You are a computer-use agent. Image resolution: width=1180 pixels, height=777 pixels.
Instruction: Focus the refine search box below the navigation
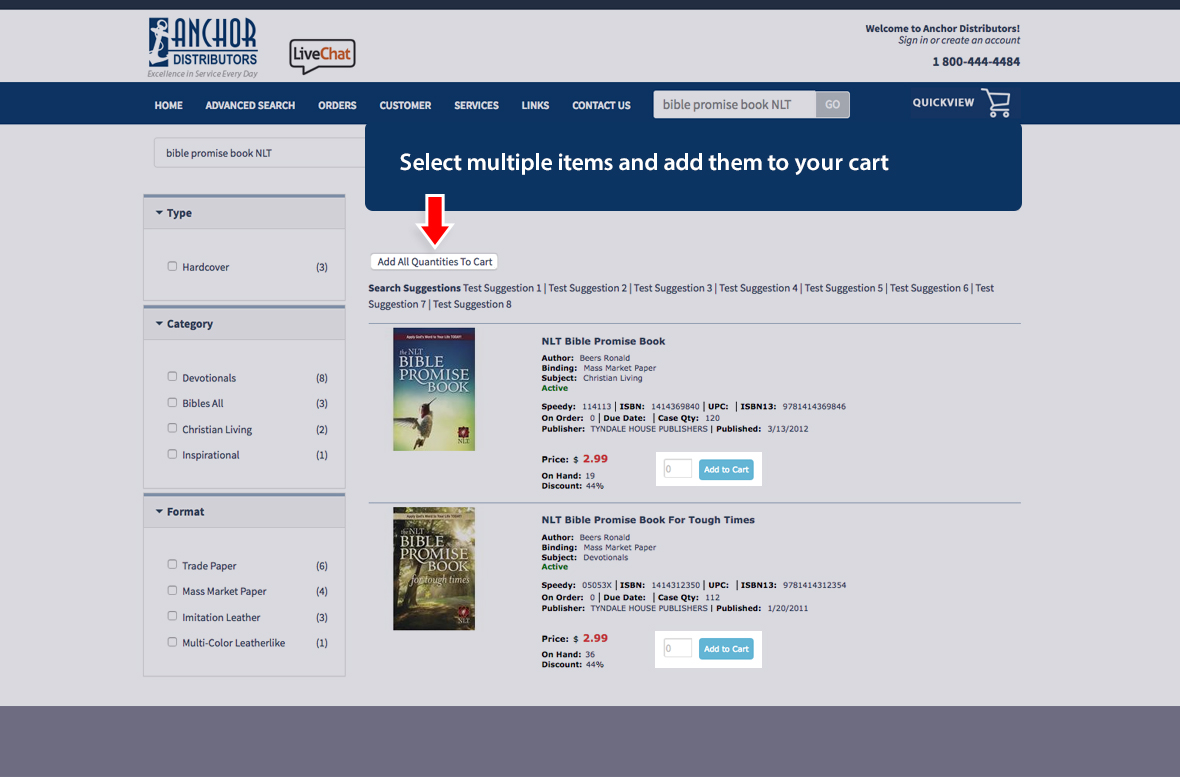(260, 153)
